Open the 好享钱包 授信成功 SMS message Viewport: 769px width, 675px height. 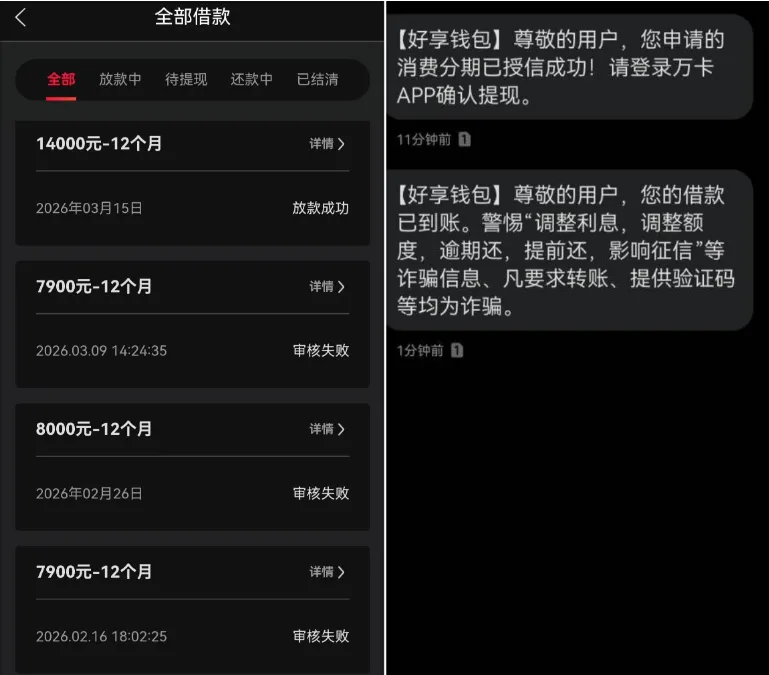(569, 67)
